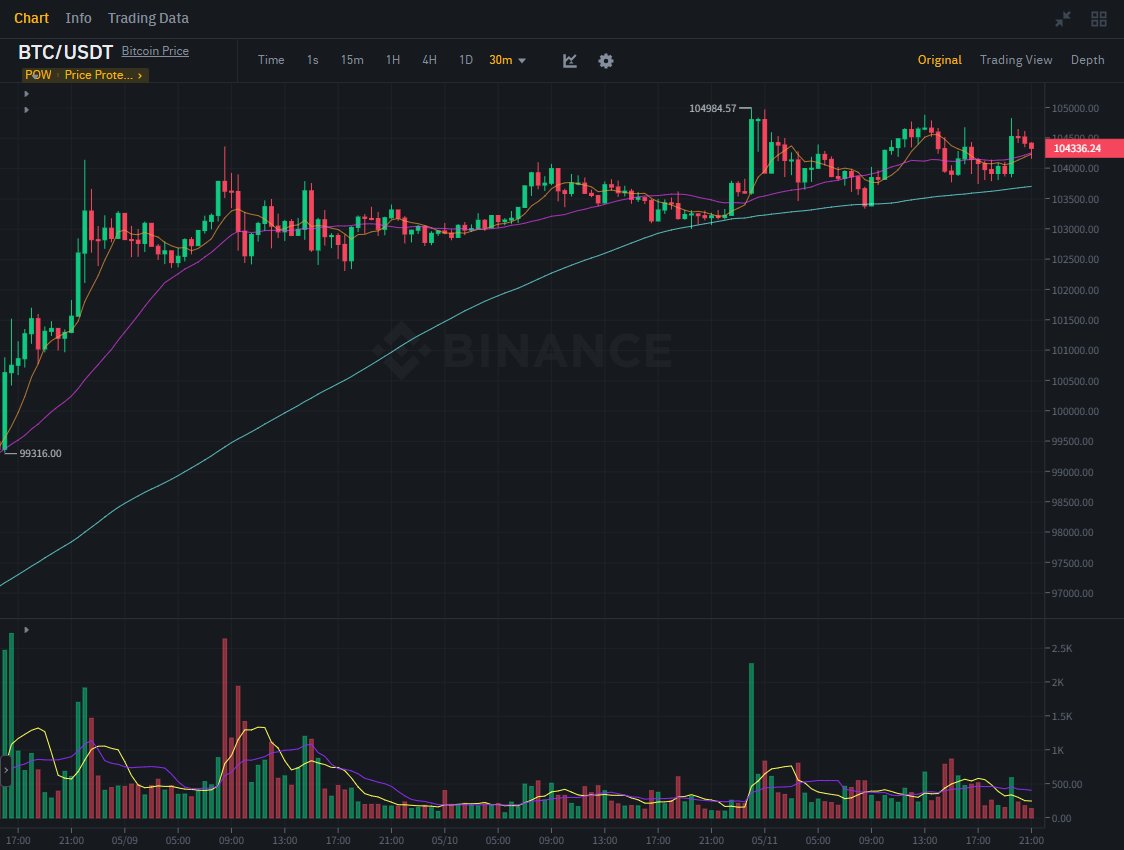Open chart settings gear icon
Screen dimensions: 1124x850
pyautogui.click(x=606, y=61)
